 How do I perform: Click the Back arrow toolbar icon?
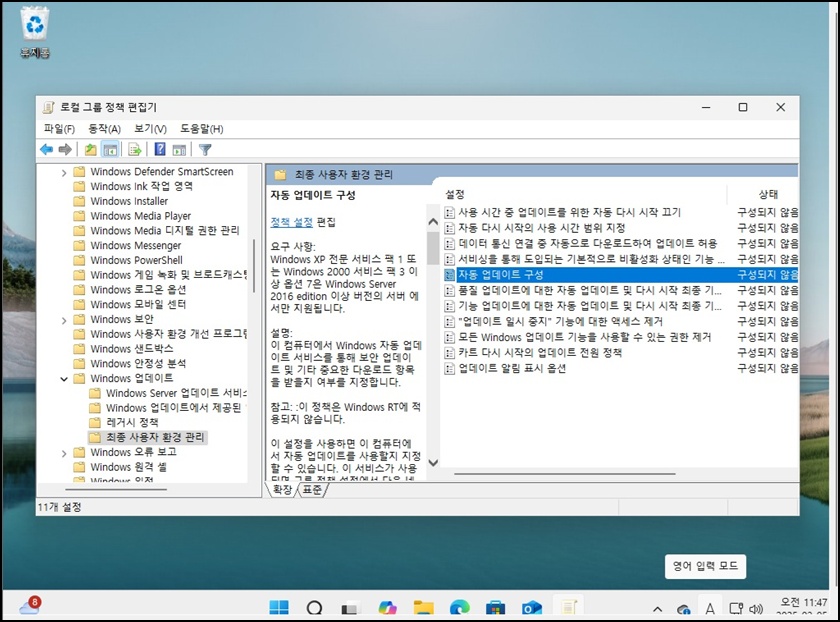pyautogui.click(x=47, y=149)
